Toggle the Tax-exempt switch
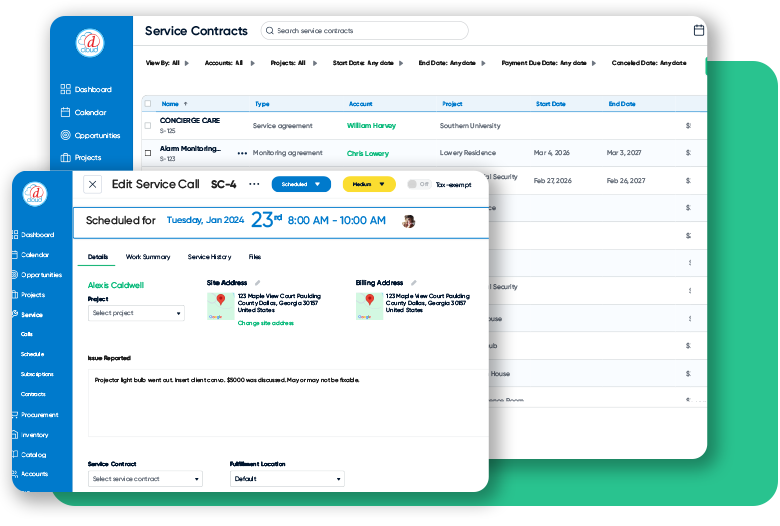 (418, 184)
